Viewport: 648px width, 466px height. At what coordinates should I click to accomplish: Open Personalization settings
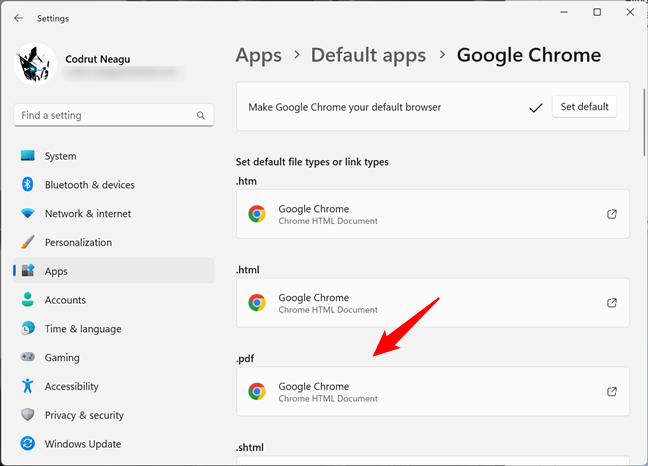[78, 243]
